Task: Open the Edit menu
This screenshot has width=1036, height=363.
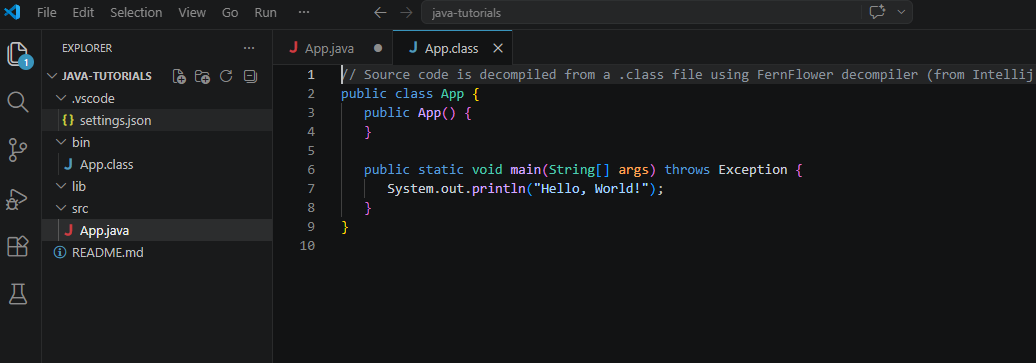Action: click(83, 13)
